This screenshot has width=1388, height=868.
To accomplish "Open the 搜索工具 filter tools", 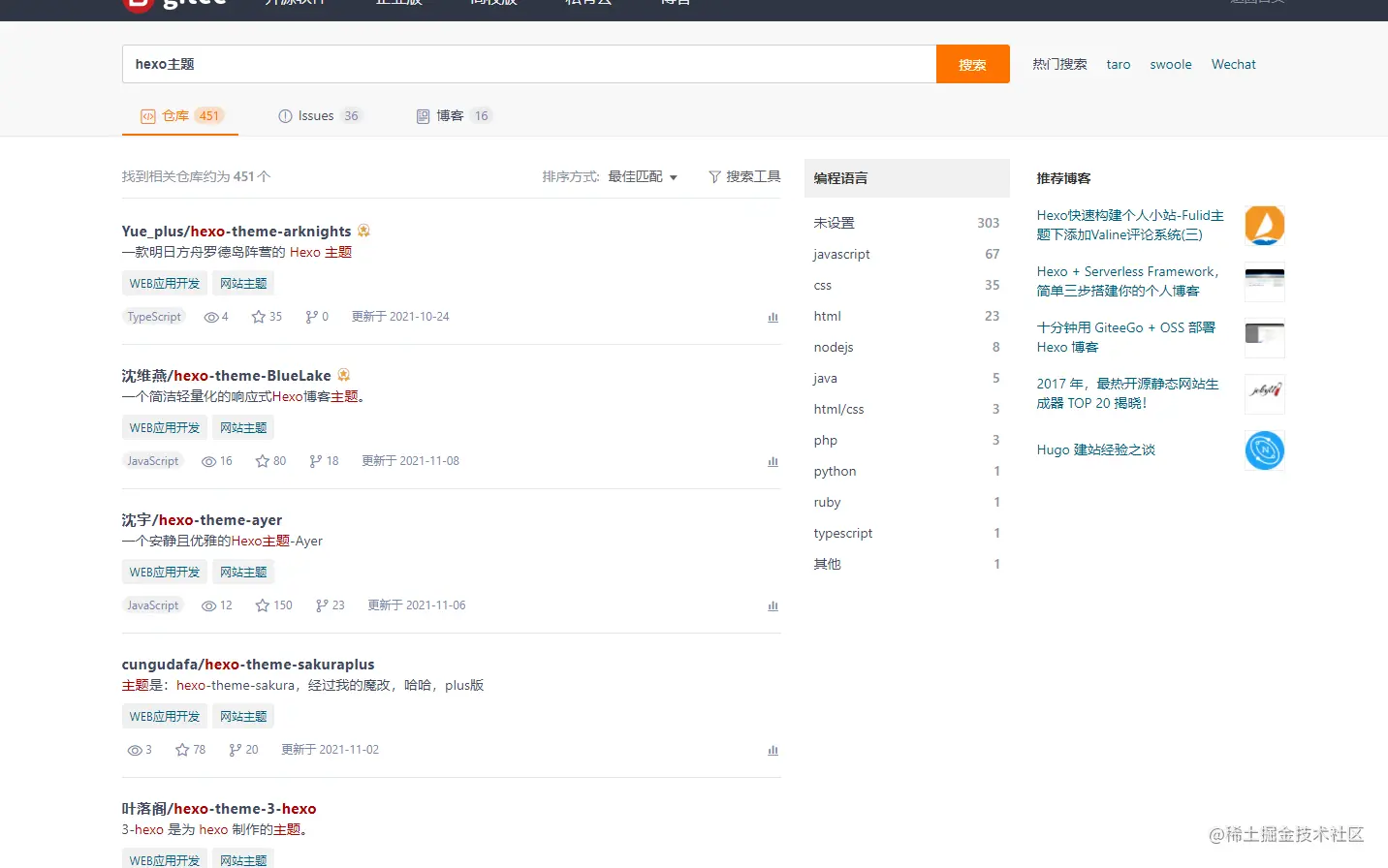I will point(744,176).
